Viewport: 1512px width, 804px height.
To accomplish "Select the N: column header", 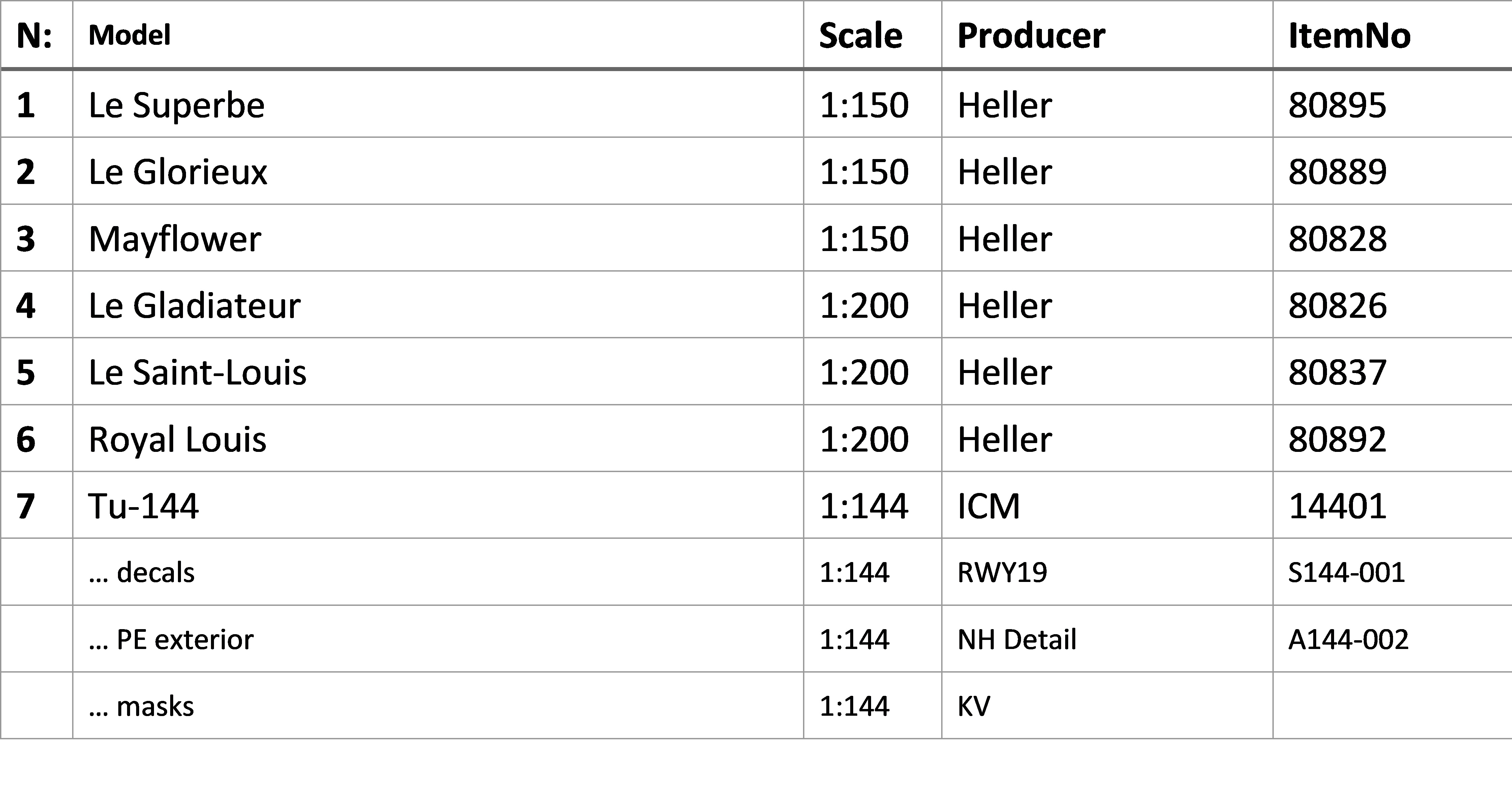I will (36, 35).
